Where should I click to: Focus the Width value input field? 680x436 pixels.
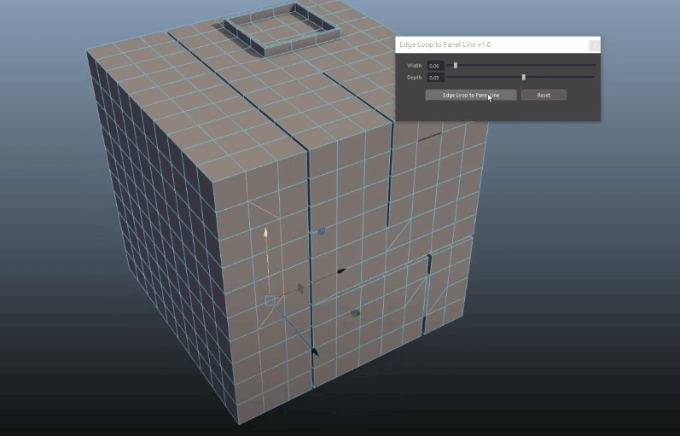click(436, 66)
